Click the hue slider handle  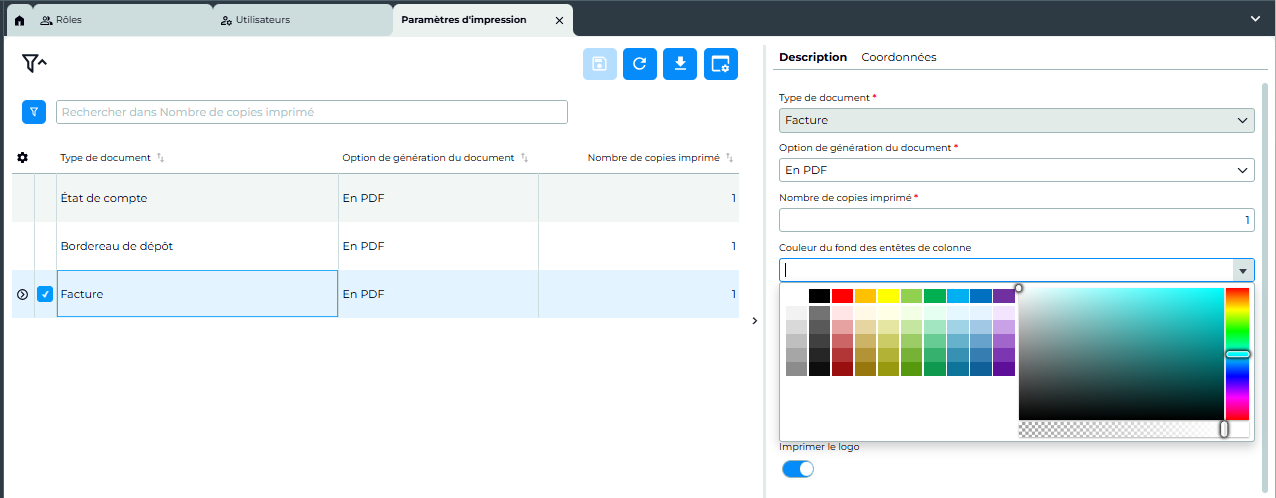pyautogui.click(x=1238, y=354)
